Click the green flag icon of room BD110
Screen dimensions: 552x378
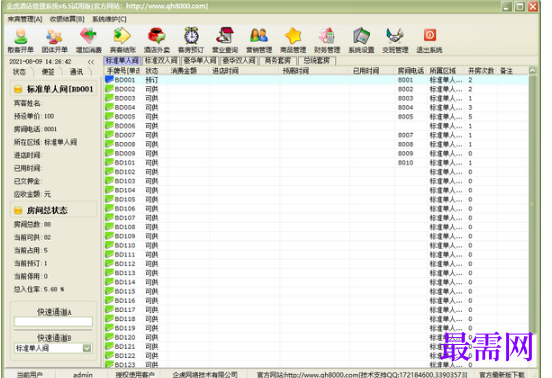(x=109, y=245)
